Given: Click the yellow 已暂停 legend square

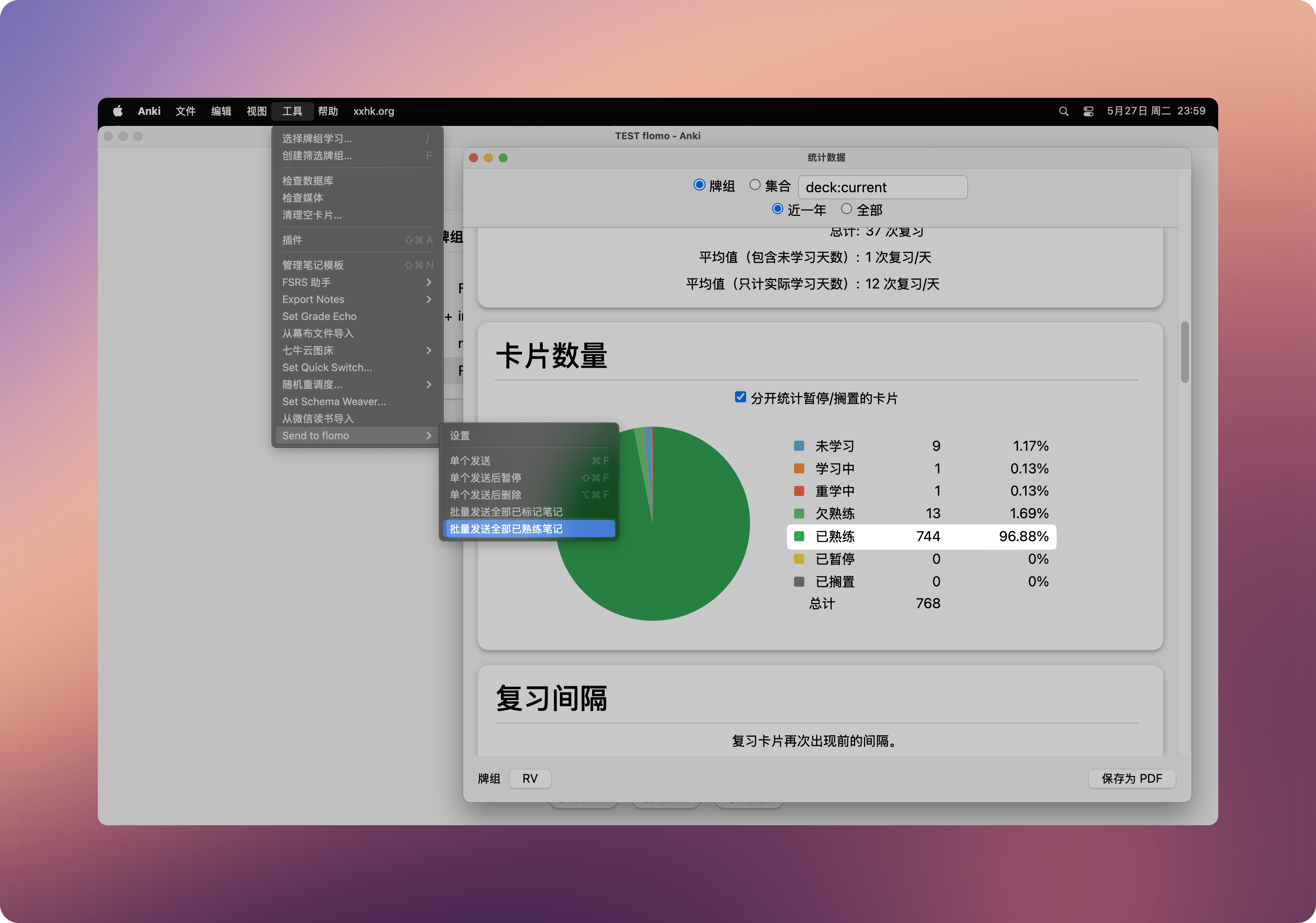Looking at the screenshot, I should 798,559.
